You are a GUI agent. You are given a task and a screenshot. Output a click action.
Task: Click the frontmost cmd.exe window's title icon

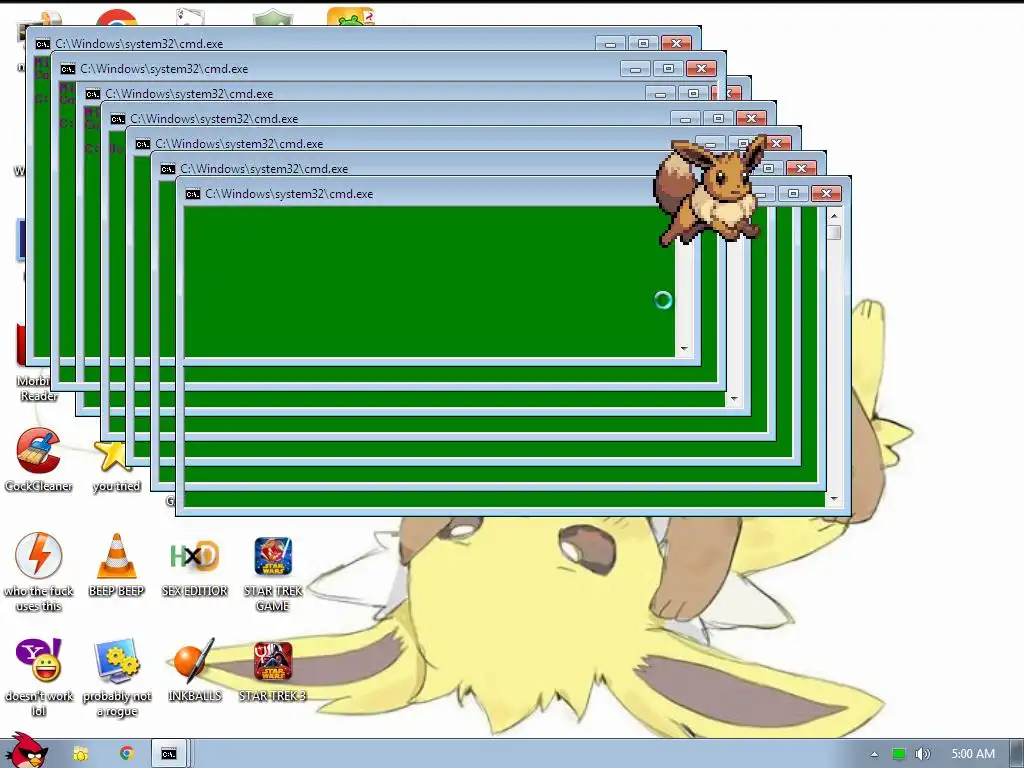click(x=193, y=194)
